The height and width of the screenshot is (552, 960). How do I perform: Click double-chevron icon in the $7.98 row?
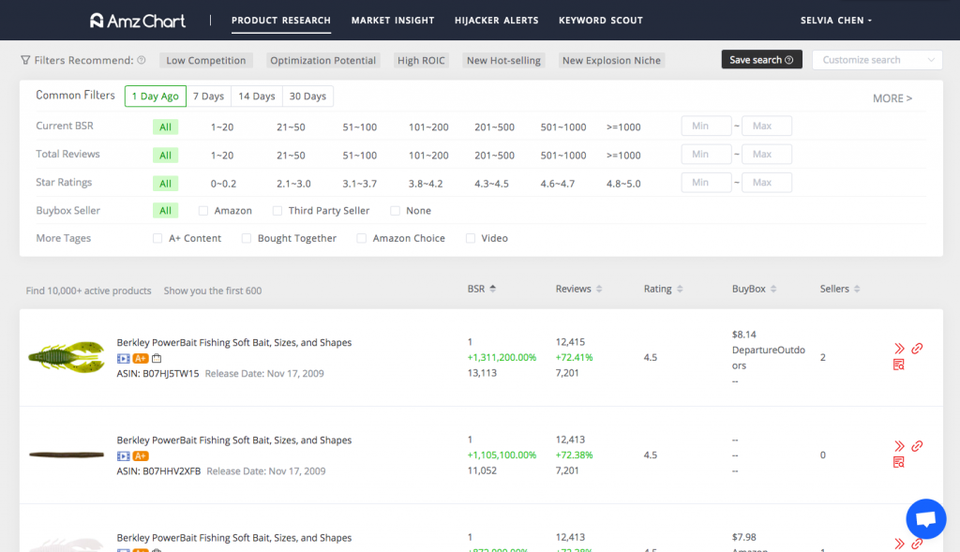(899, 543)
